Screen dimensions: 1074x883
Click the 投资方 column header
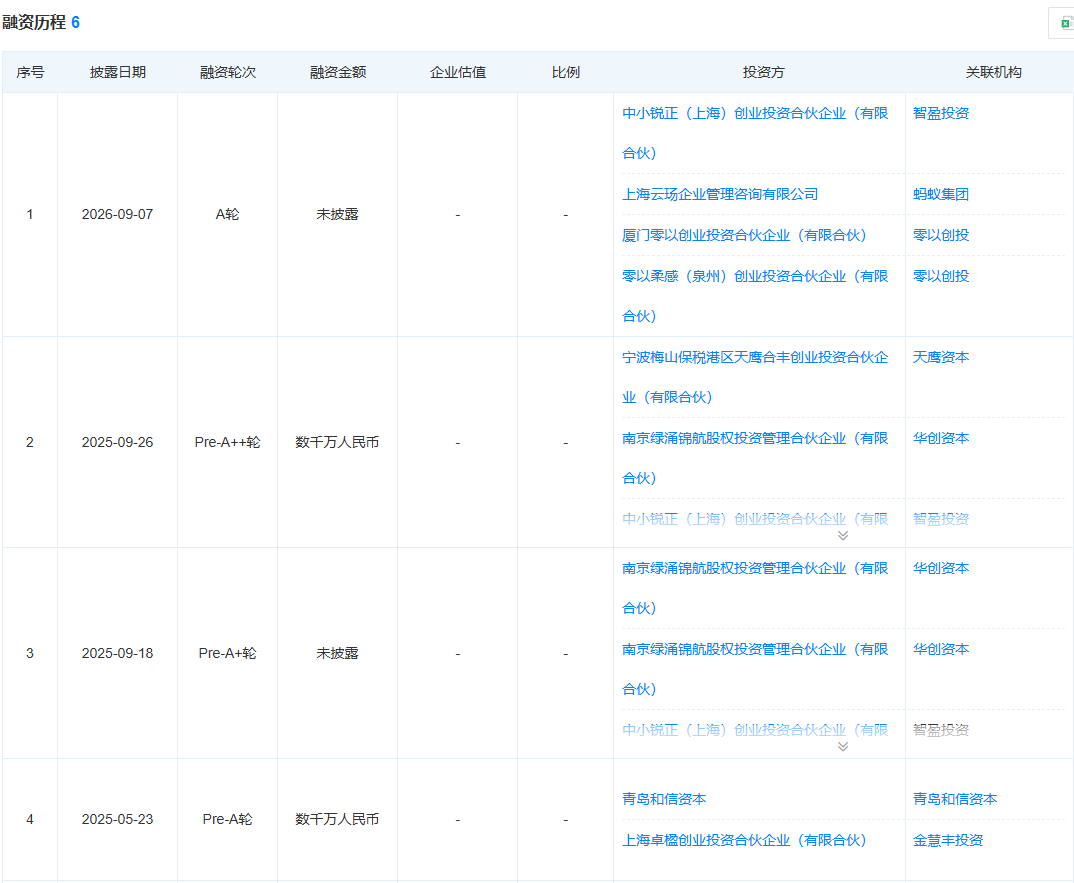(x=763, y=73)
